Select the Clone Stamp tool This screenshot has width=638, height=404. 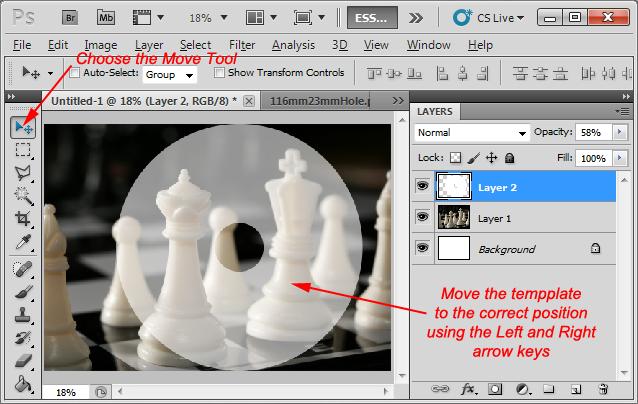[23, 315]
